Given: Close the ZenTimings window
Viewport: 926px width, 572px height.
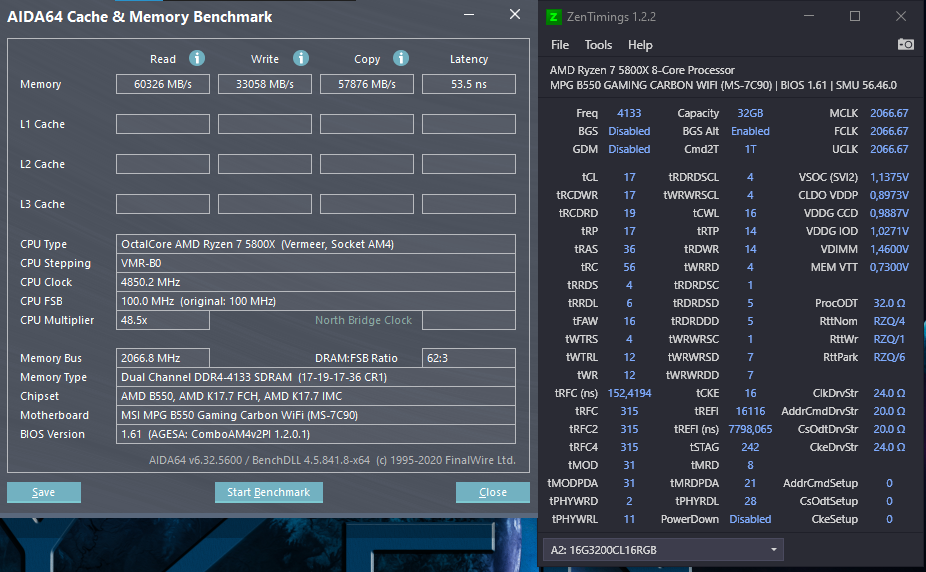Looking at the screenshot, I should (x=901, y=16).
